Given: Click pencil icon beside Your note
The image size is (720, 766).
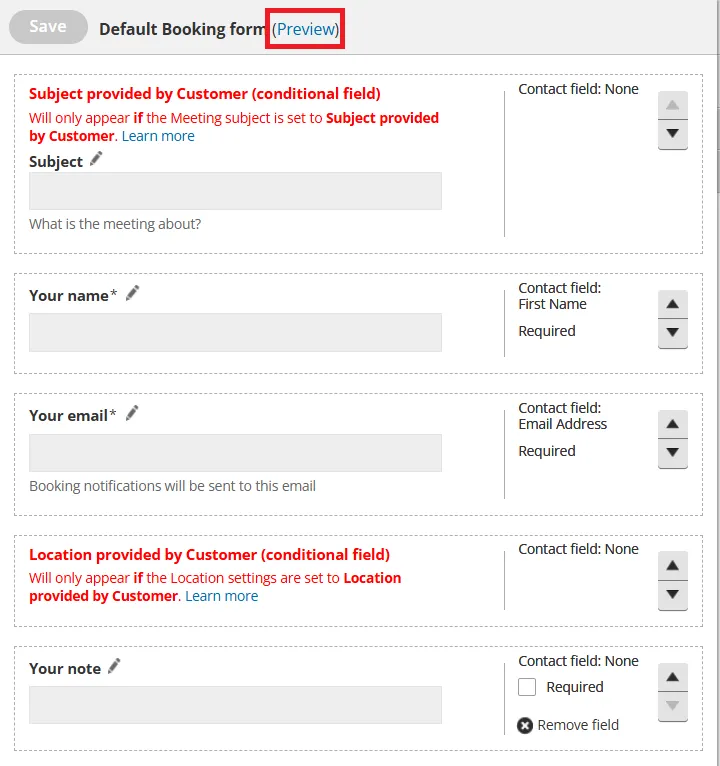Looking at the screenshot, I should (114, 666).
